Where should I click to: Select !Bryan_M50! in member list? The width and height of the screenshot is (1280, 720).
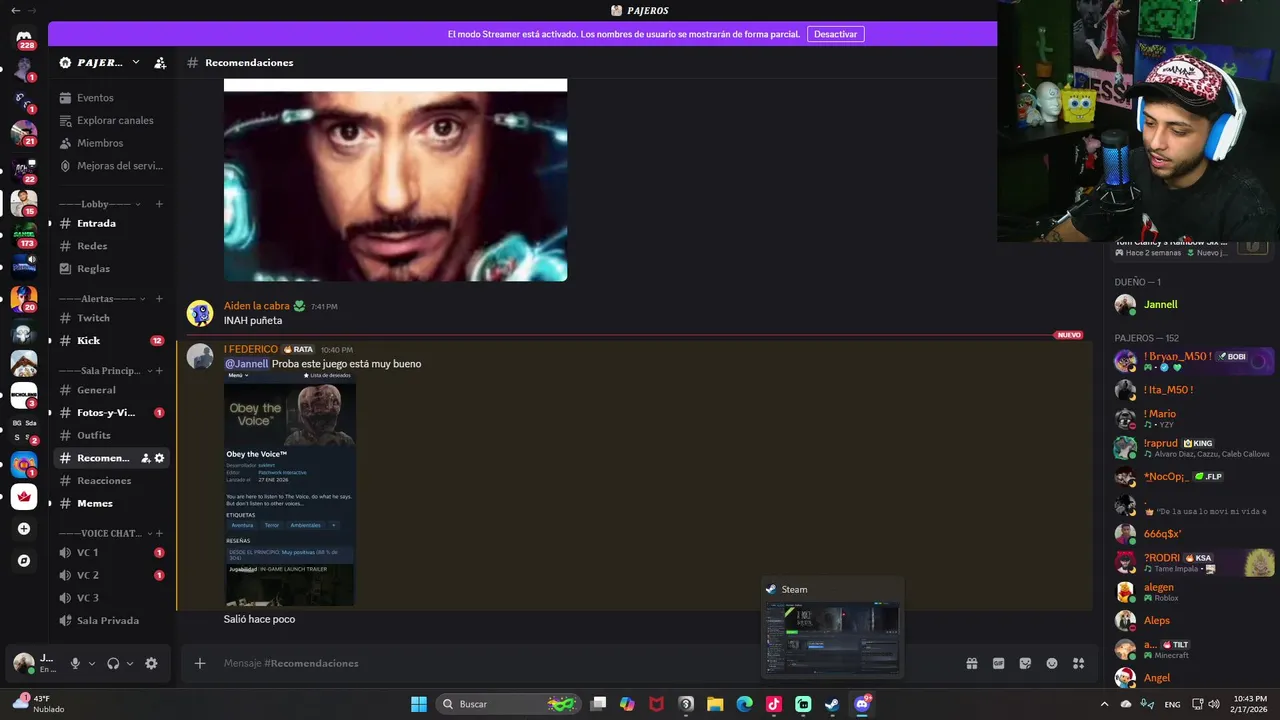1190,361
